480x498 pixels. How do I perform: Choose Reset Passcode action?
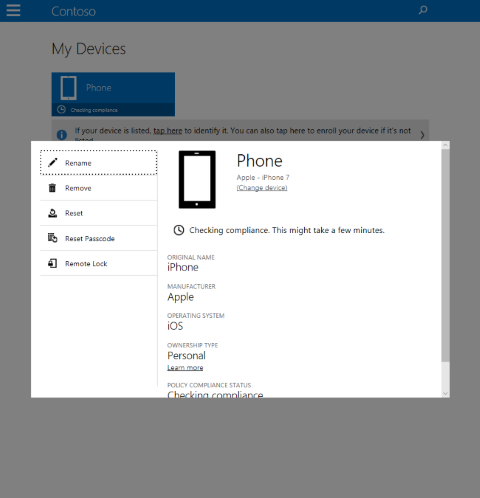click(99, 238)
